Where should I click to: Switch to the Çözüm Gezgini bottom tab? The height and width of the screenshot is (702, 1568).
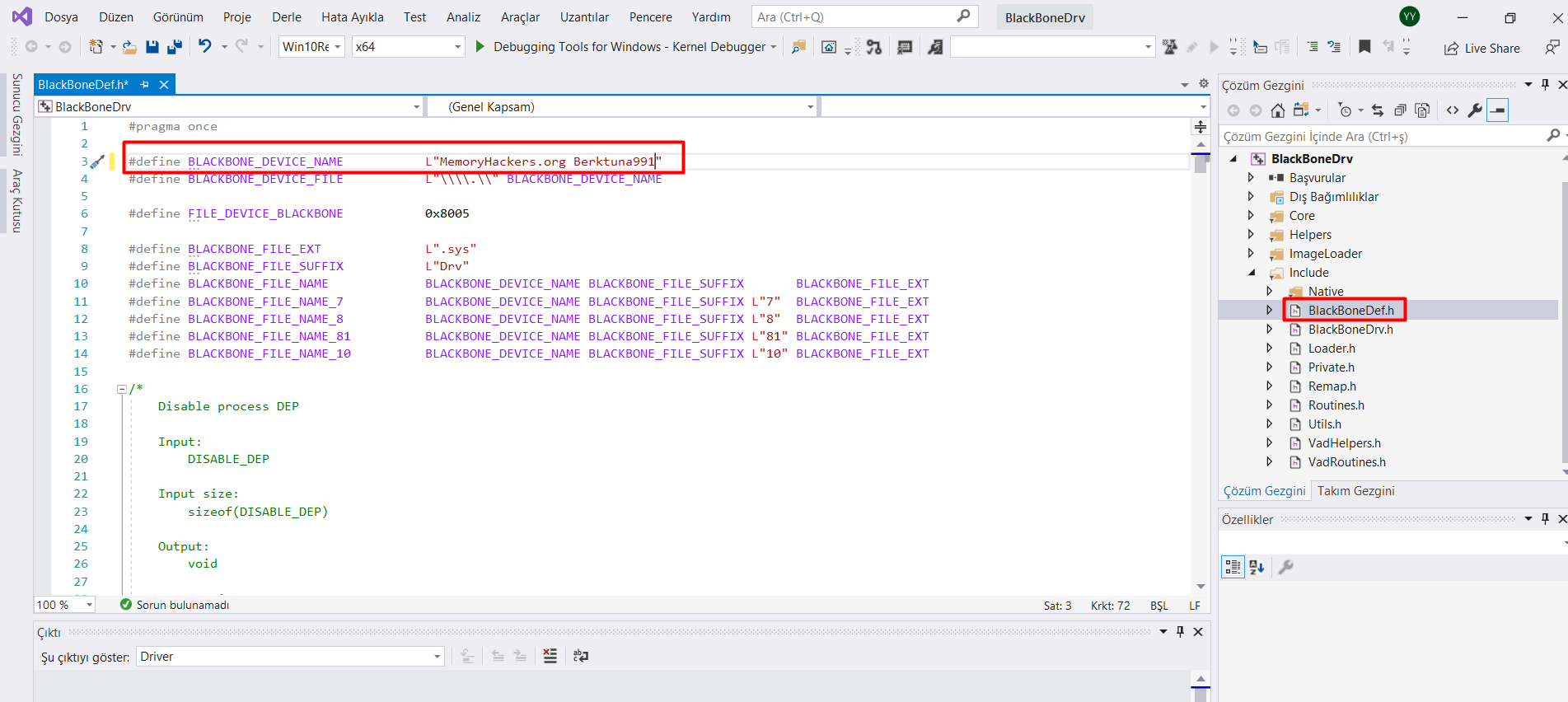[1265, 491]
